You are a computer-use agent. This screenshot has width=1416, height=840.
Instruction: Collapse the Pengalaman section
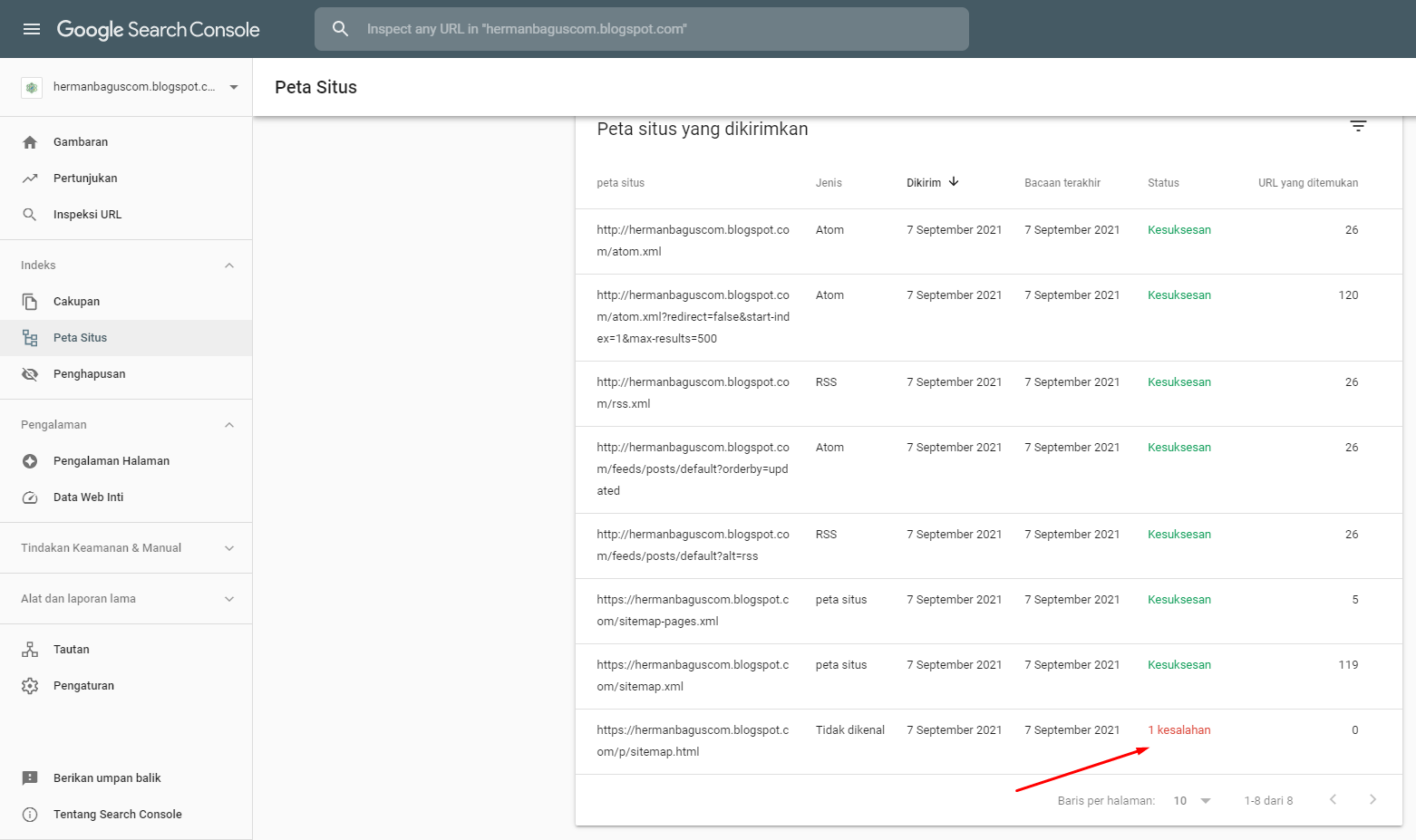coord(229,425)
